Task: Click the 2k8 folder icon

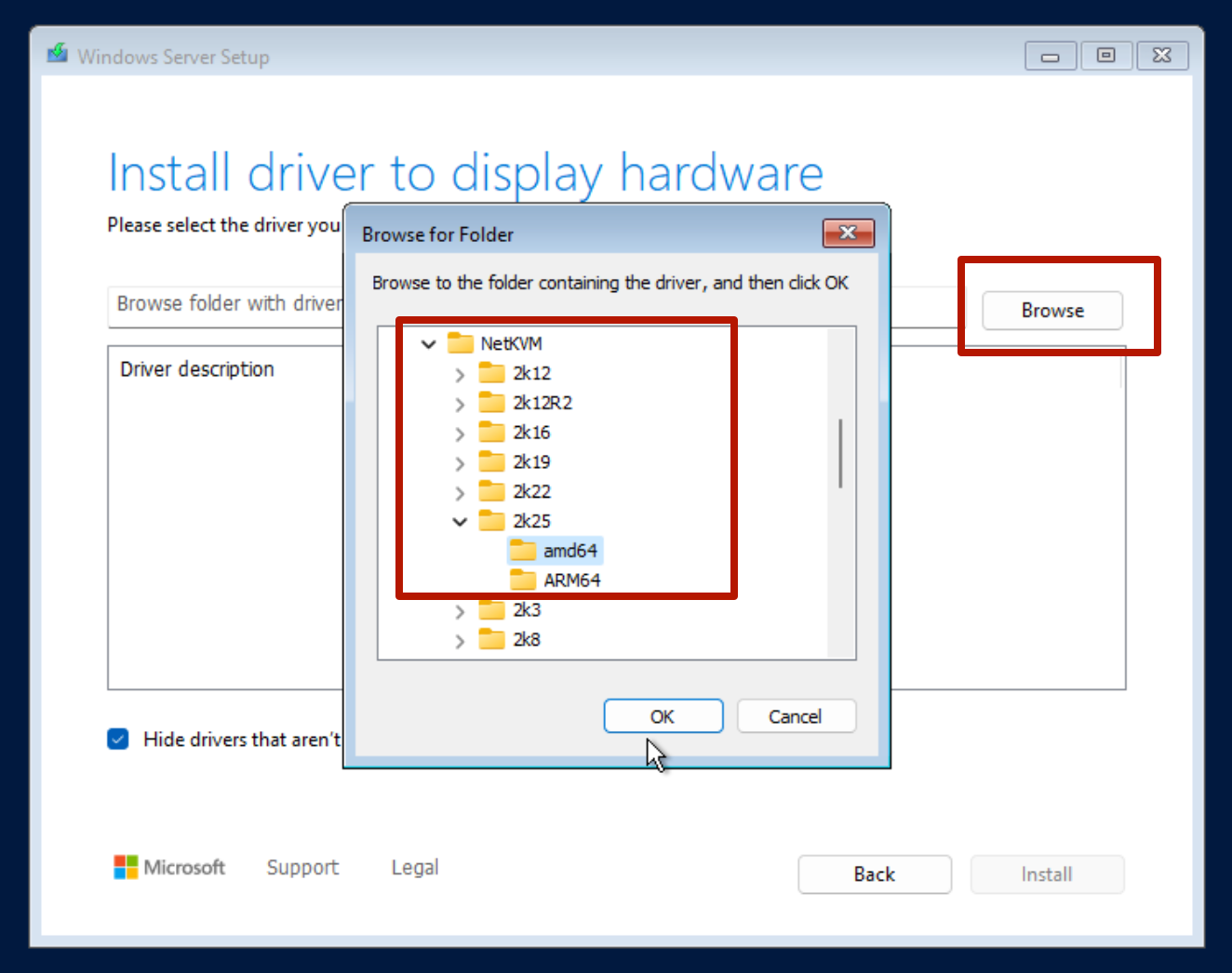Action: pos(491,639)
